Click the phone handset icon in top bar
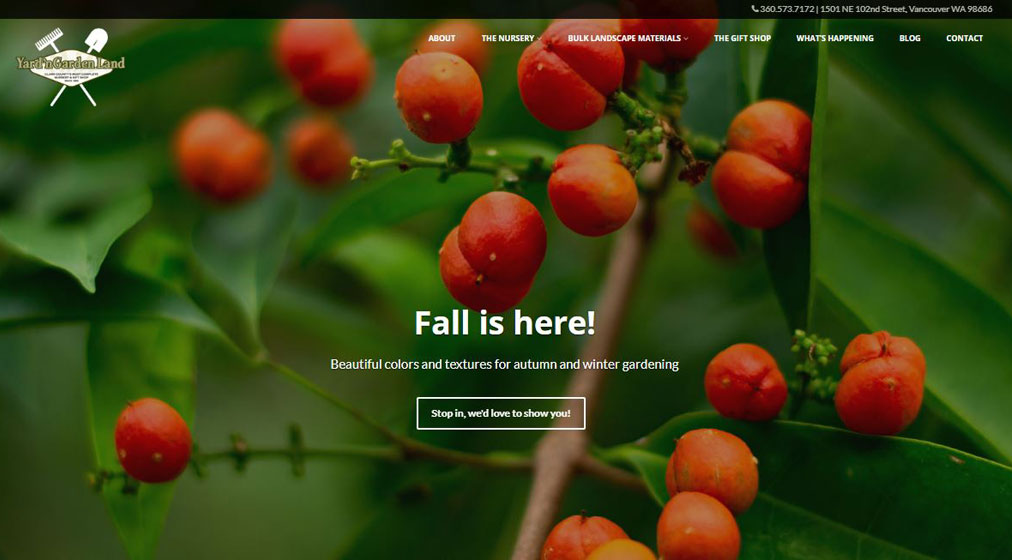 (755, 9)
